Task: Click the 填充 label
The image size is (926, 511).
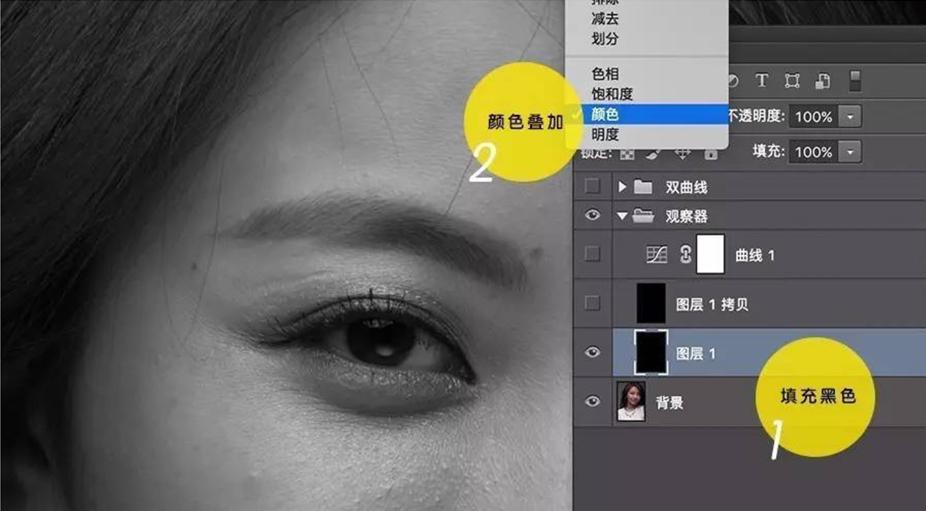Action: [x=767, y=151]
